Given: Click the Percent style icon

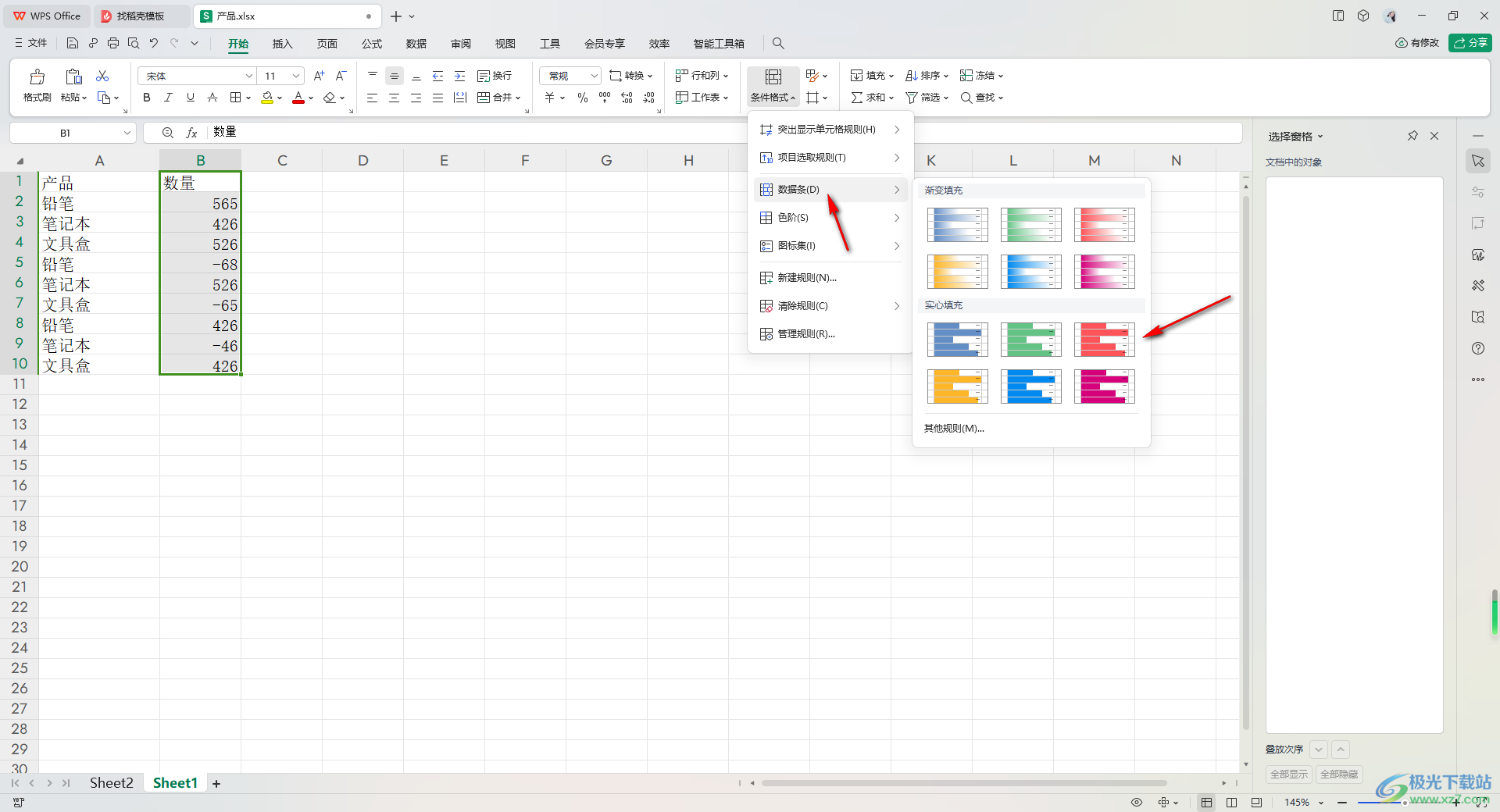Looking at the screenshot, I should 582,98.
